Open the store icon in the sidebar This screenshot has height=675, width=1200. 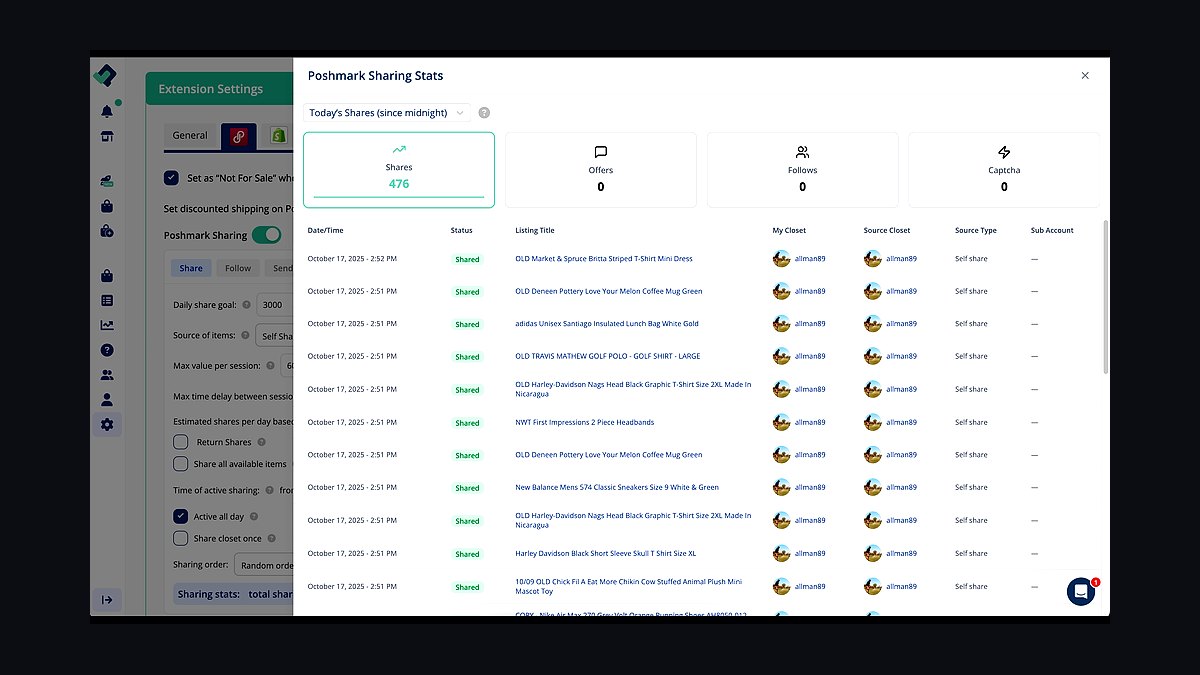(107, 136)
